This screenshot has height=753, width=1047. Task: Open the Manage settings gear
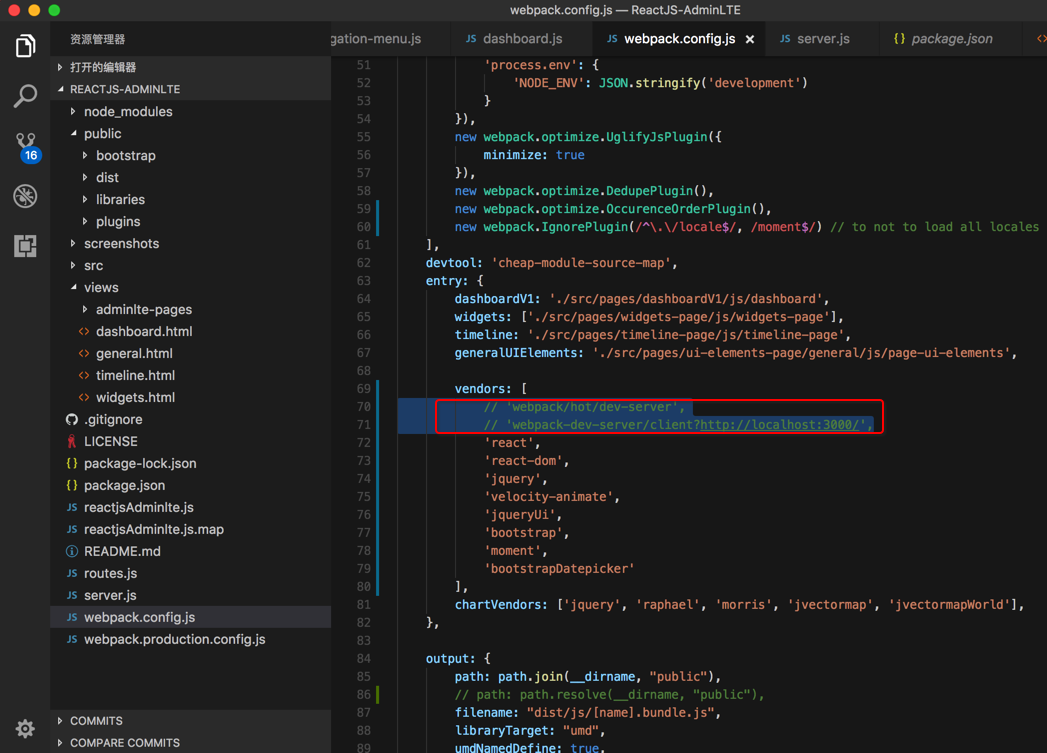pos(25,729)
